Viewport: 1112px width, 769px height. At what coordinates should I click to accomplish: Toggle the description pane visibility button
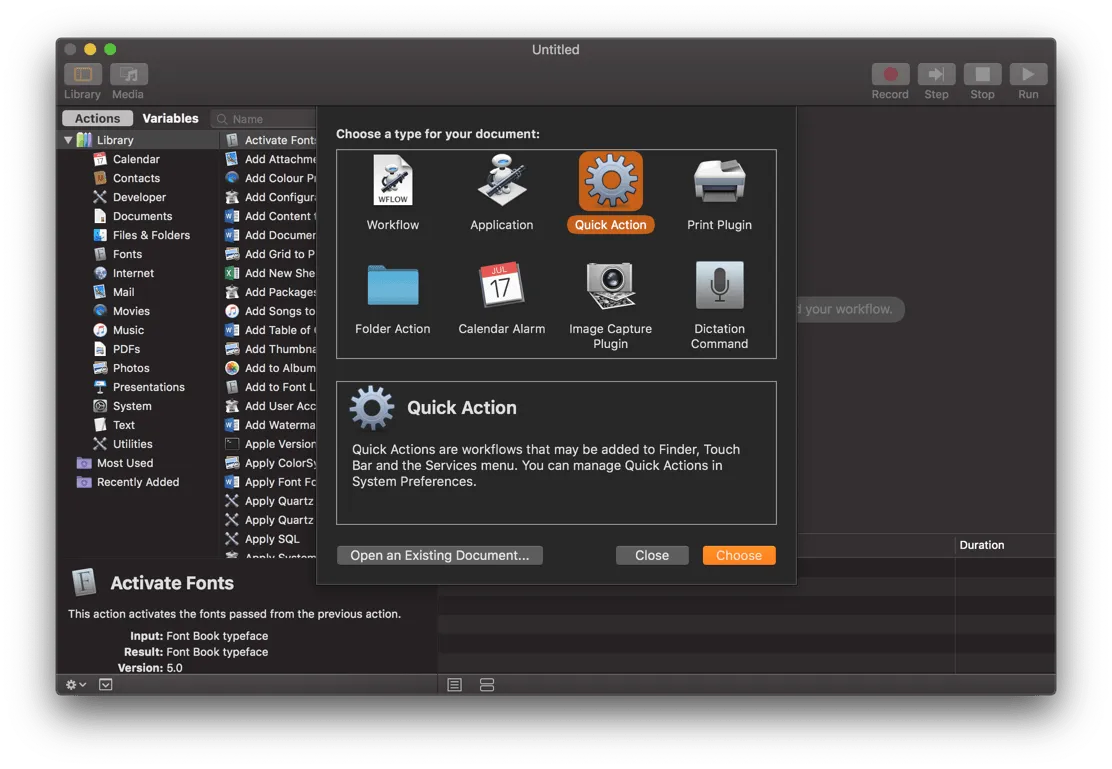tap(106, 685)
